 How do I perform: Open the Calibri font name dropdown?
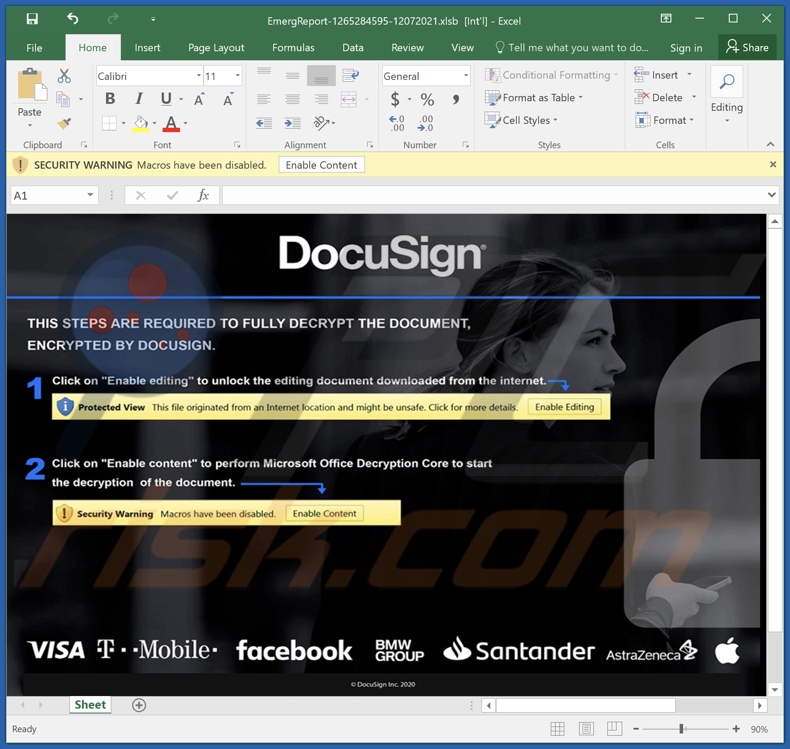[x=199, y=76]
